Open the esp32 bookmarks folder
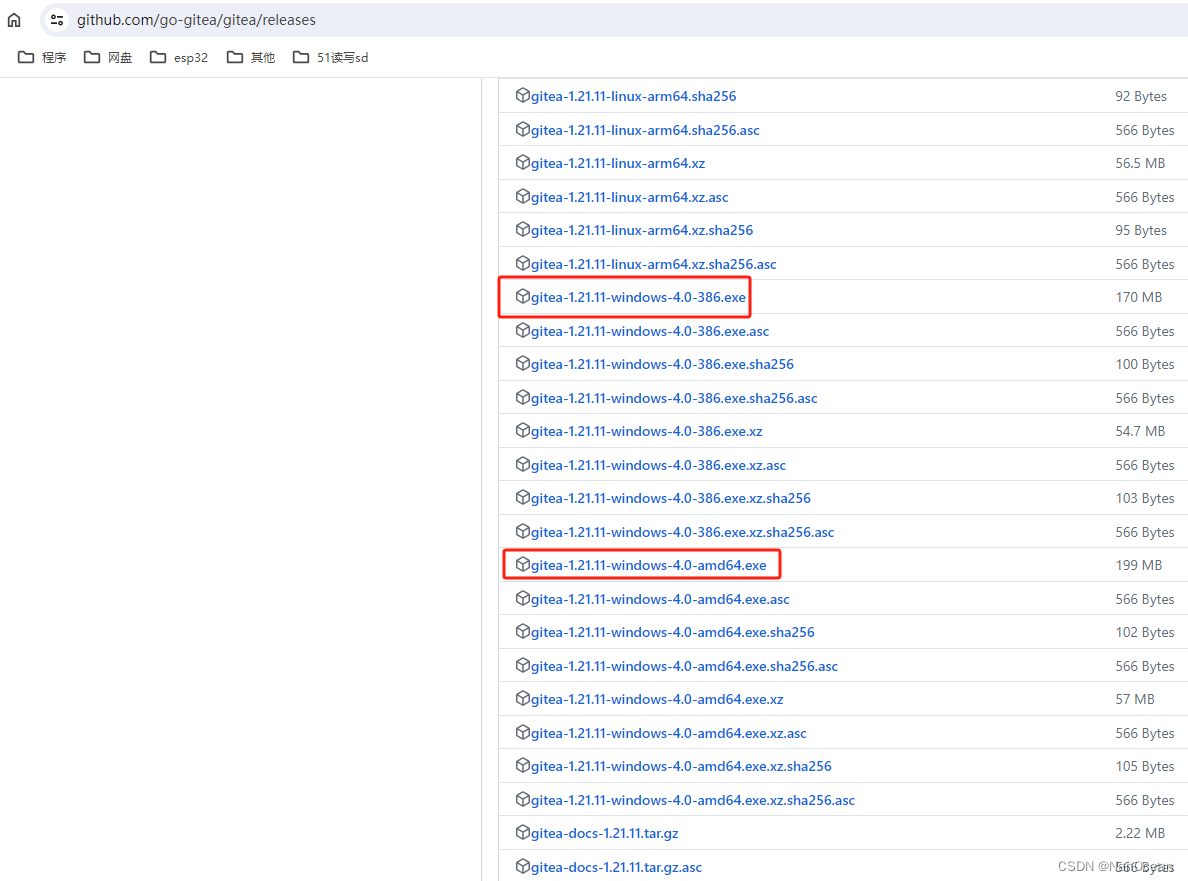This screenshot has height=881, width=1188. pos(179,58)
